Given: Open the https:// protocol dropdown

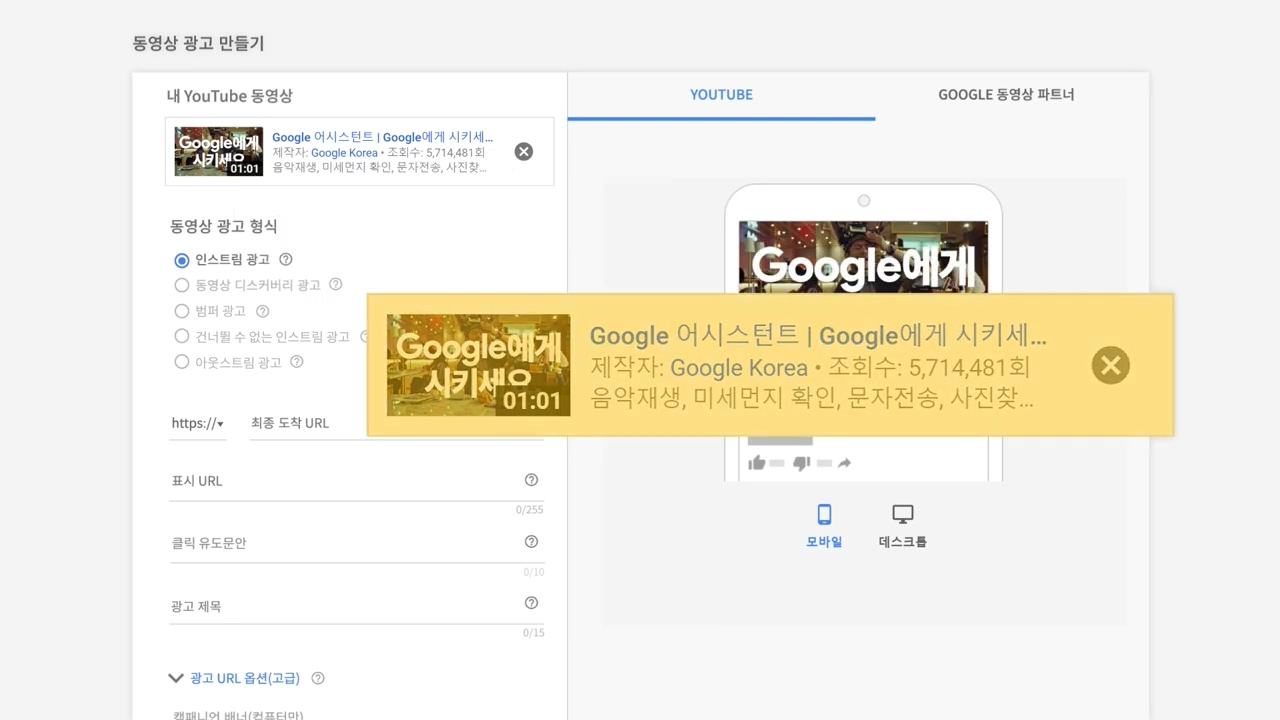Looking at the screenshot, I should tap(198, 423).
